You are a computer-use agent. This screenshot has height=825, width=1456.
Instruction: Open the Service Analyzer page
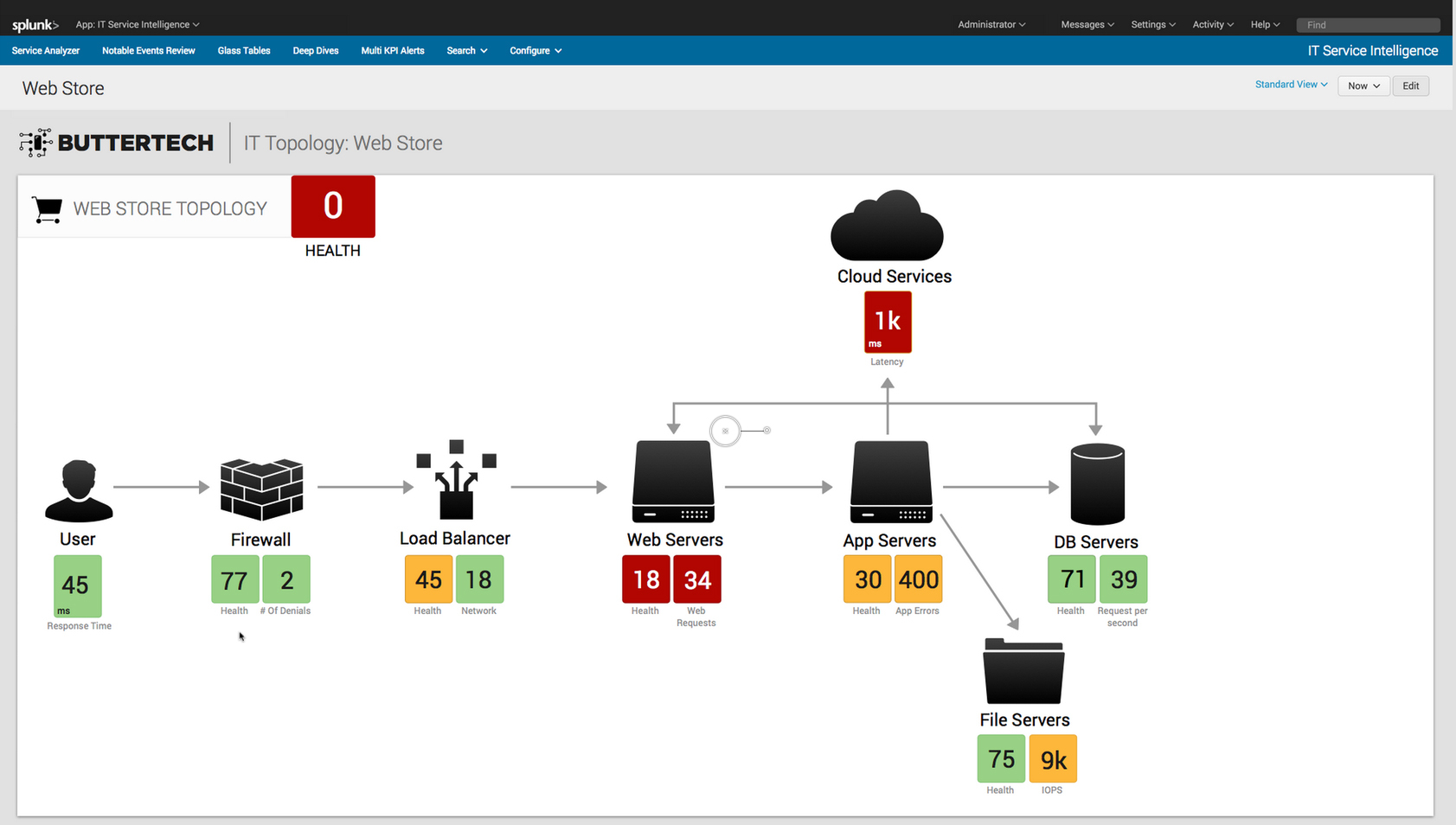45,50
